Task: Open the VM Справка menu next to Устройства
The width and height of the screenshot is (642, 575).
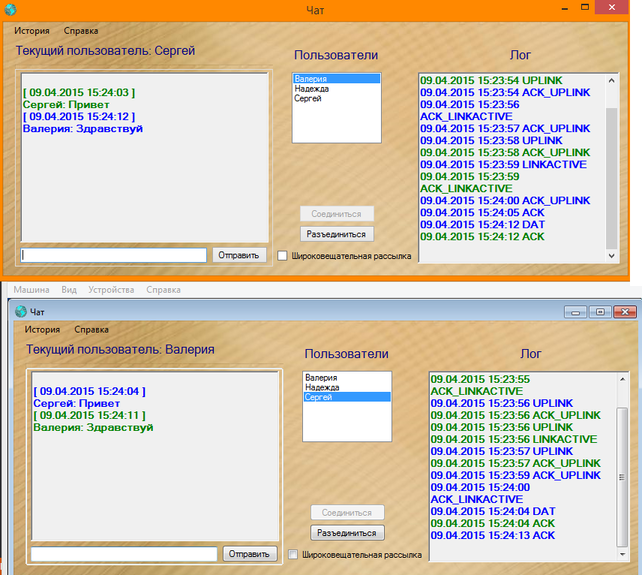Action: pyautogui.click(x=163, y=290)
